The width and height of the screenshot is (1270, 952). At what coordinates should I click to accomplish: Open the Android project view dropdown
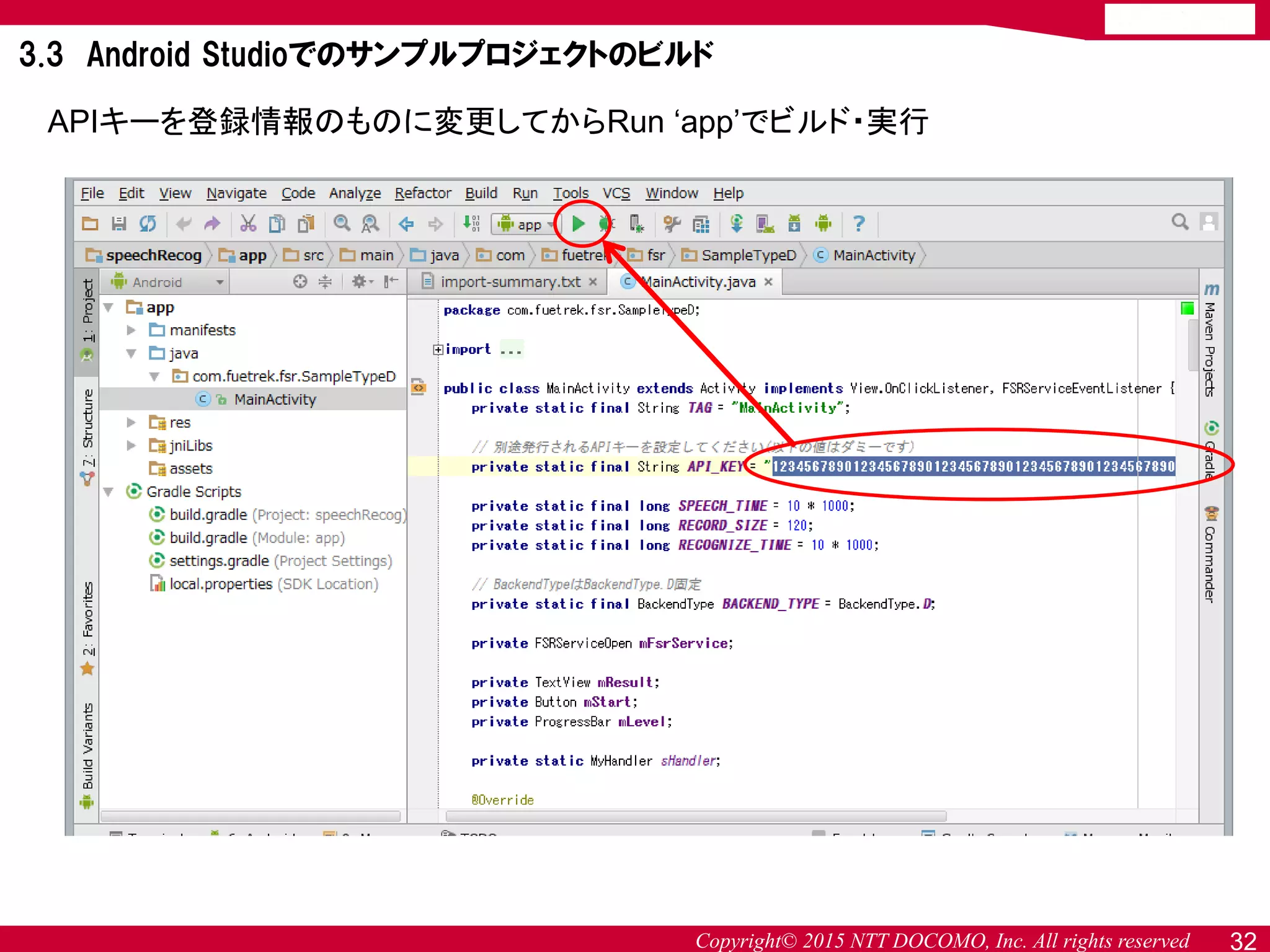tap(166, 282)
